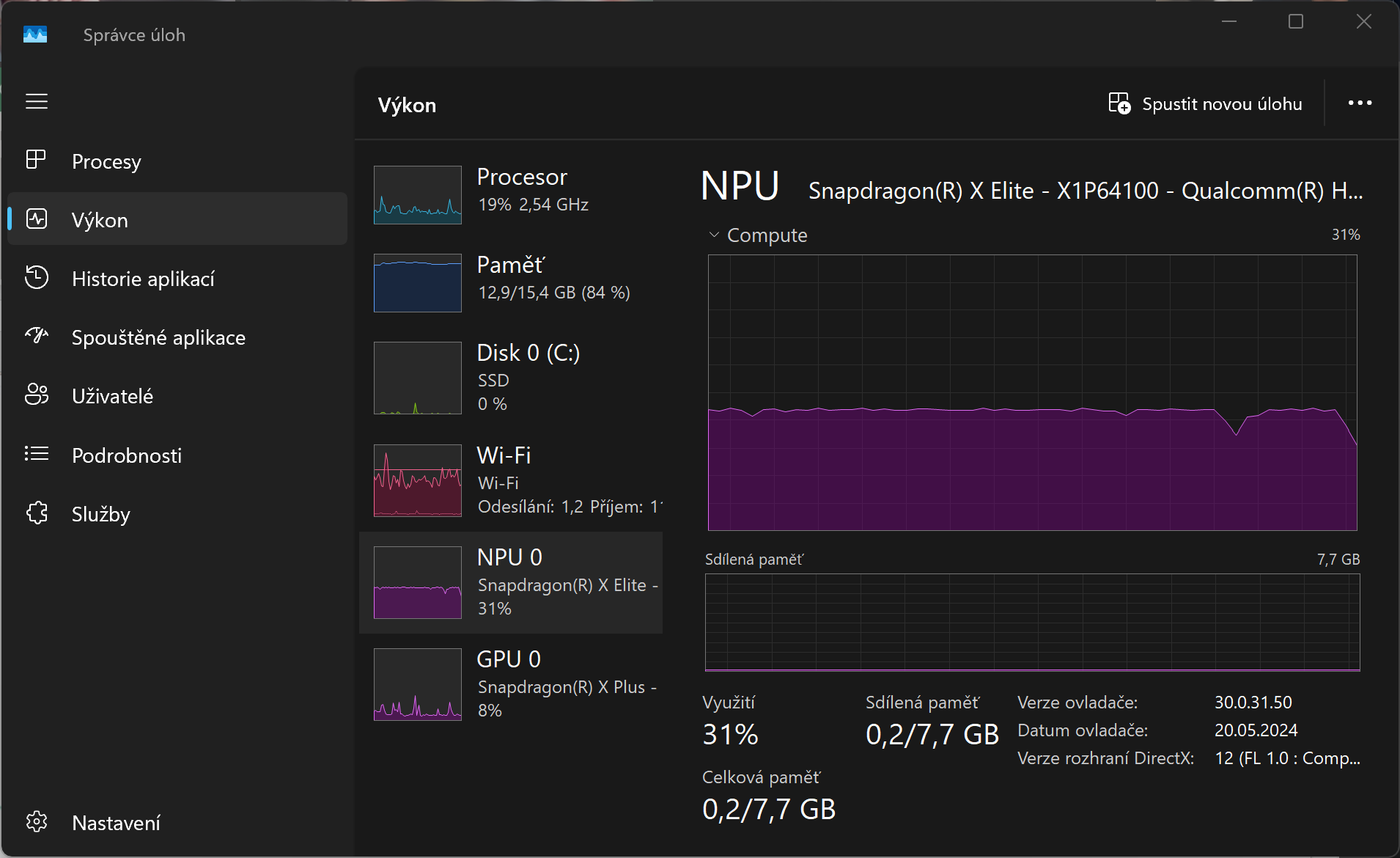Collapse the Compute graph chevron
This screenshot has height=858, width=1400.
714,235
